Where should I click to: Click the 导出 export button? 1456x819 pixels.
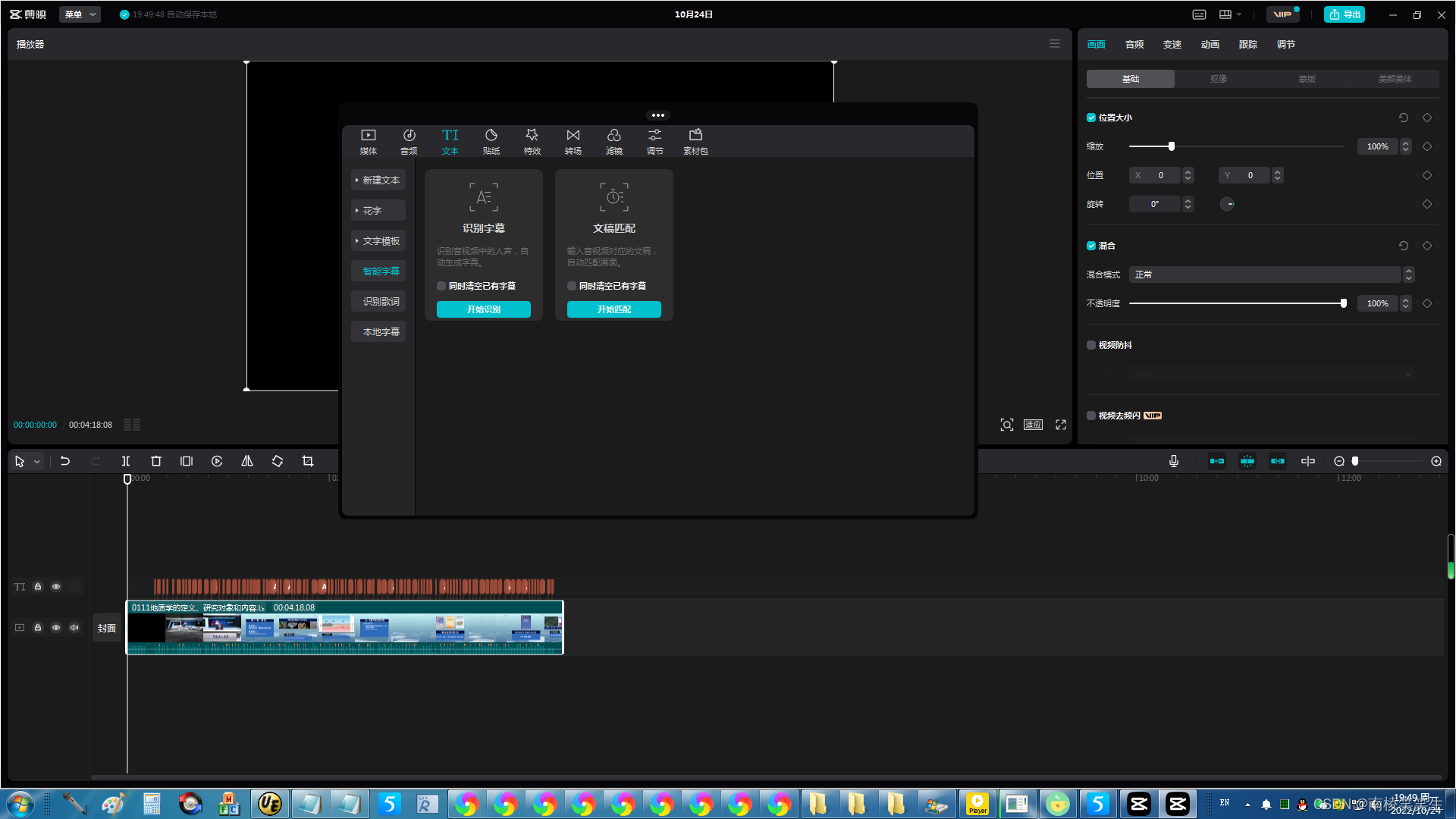[x=1344, y=14]
